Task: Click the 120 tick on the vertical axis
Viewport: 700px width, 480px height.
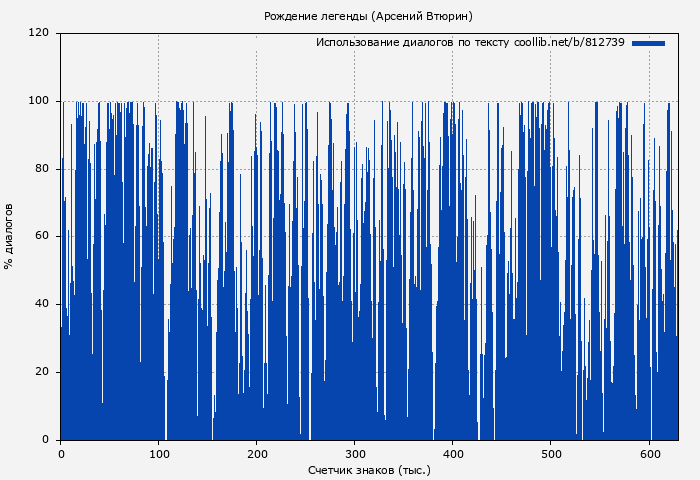Action: point(39,33)
